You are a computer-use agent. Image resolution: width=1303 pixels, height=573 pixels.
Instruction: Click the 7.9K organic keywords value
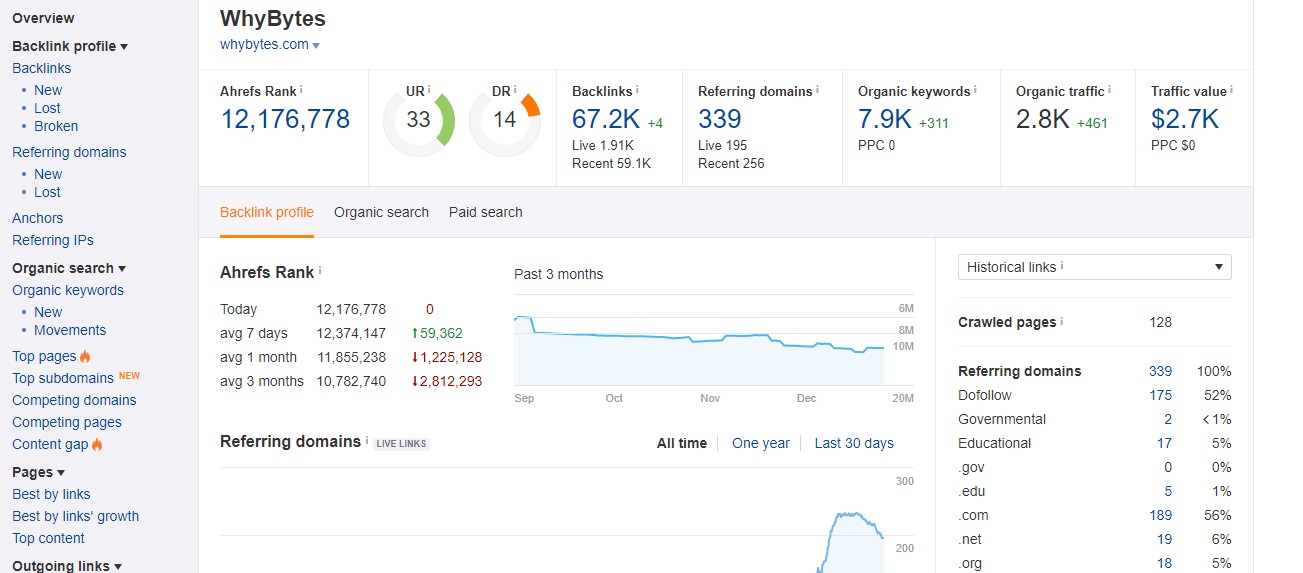coord(885,120)
